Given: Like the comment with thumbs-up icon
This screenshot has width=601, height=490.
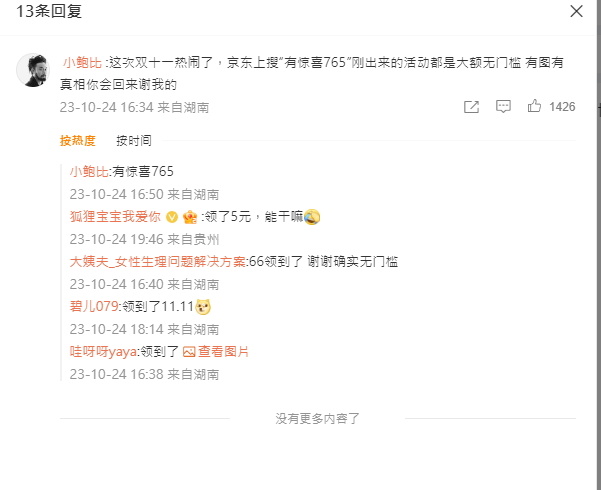Looking at the screenshot, I should pyautogui.click(x=534, y=106).
